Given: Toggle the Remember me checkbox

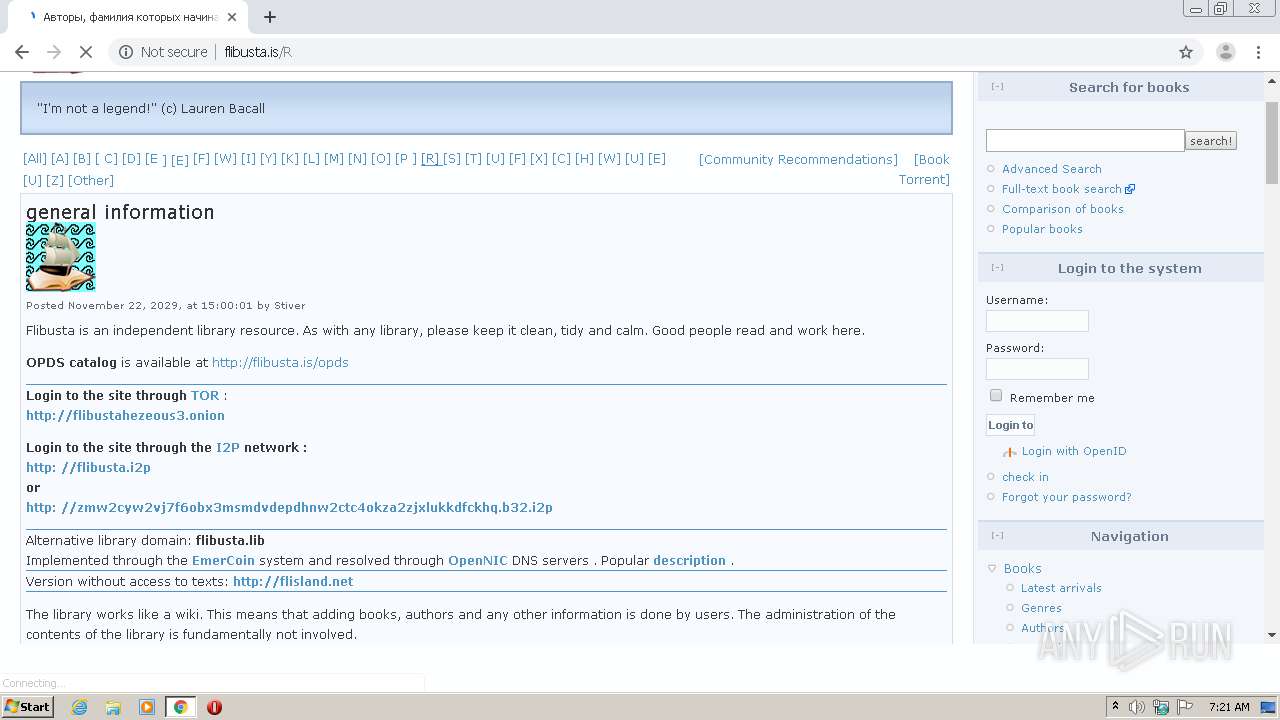Looking at the screenshot, I should 995,396.
